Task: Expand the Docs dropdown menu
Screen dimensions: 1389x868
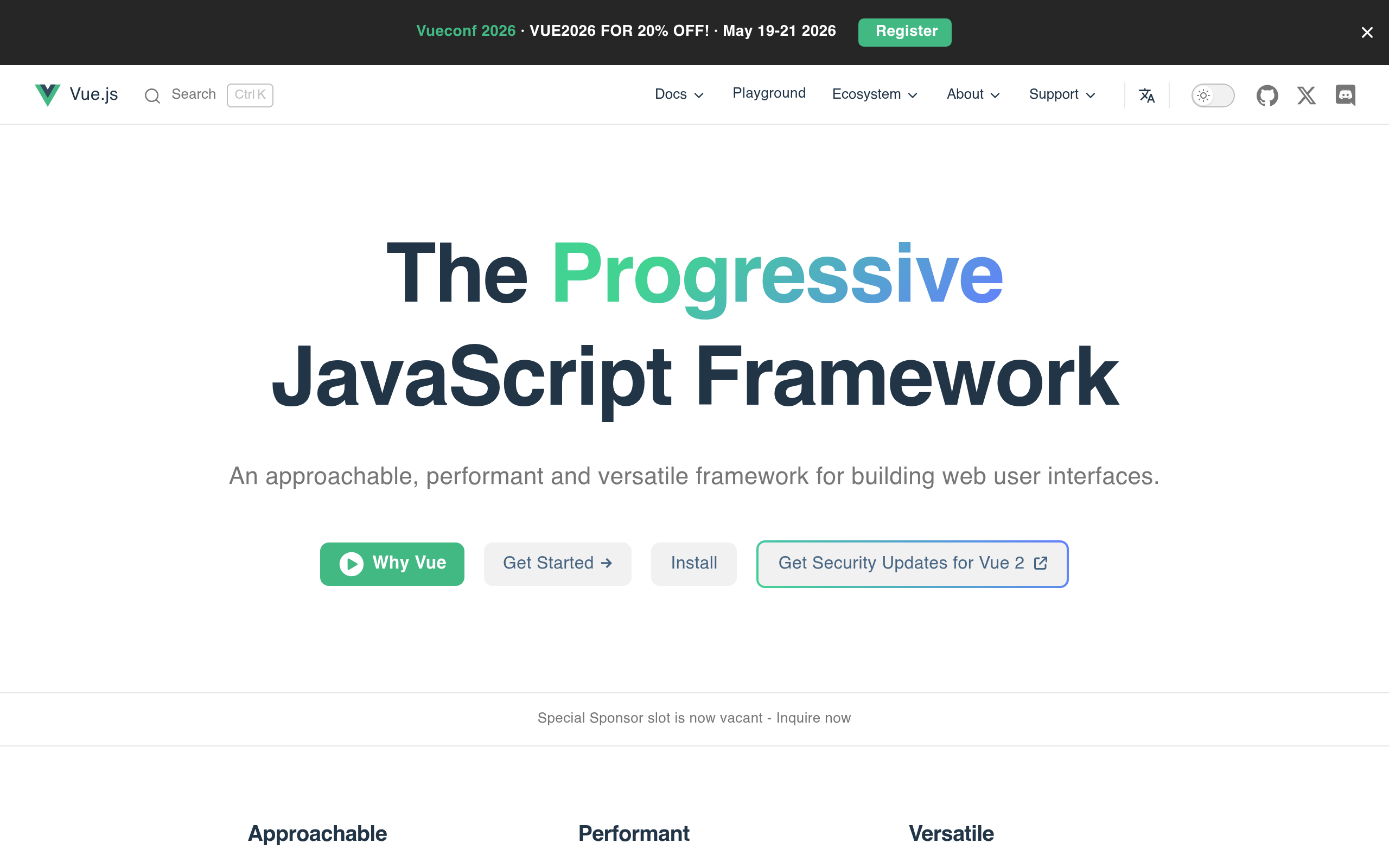Action: 679,94
